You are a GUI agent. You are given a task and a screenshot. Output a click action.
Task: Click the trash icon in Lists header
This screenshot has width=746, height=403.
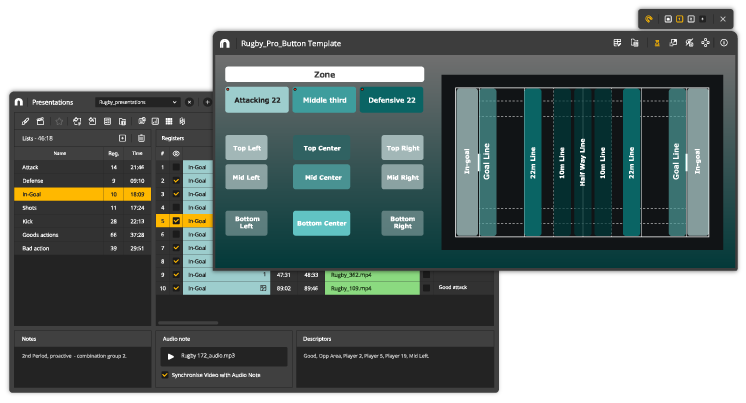coord(141,137)
